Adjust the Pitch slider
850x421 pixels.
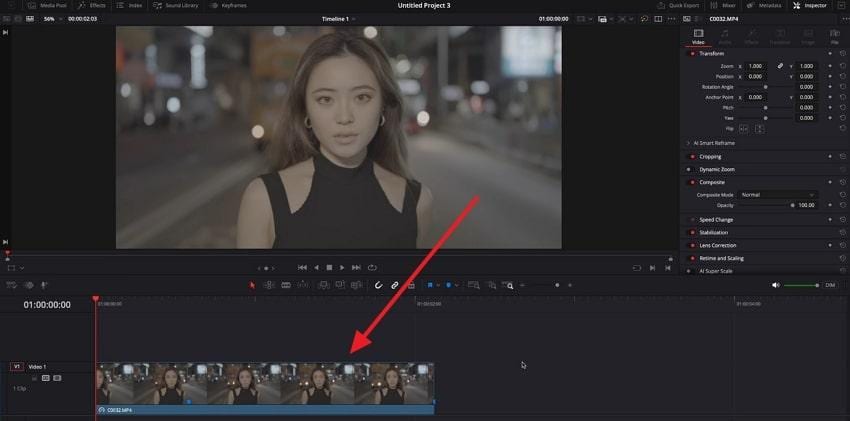(x=765, y=108)
